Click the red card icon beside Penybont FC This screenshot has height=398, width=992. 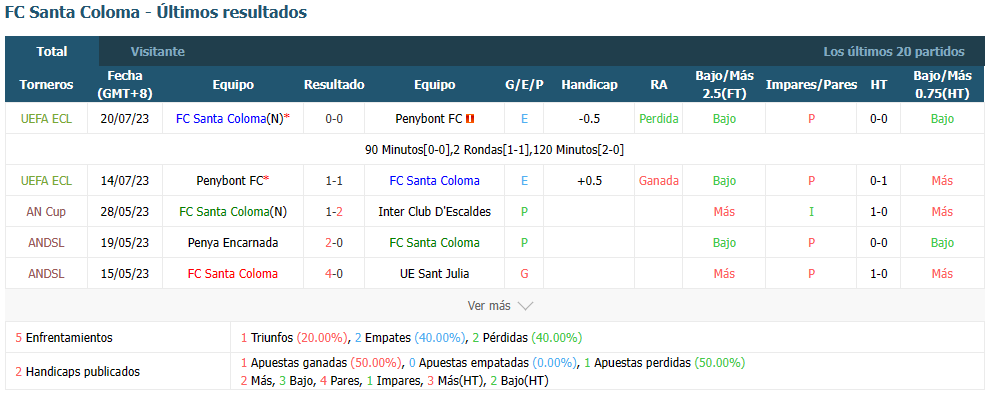470,118
